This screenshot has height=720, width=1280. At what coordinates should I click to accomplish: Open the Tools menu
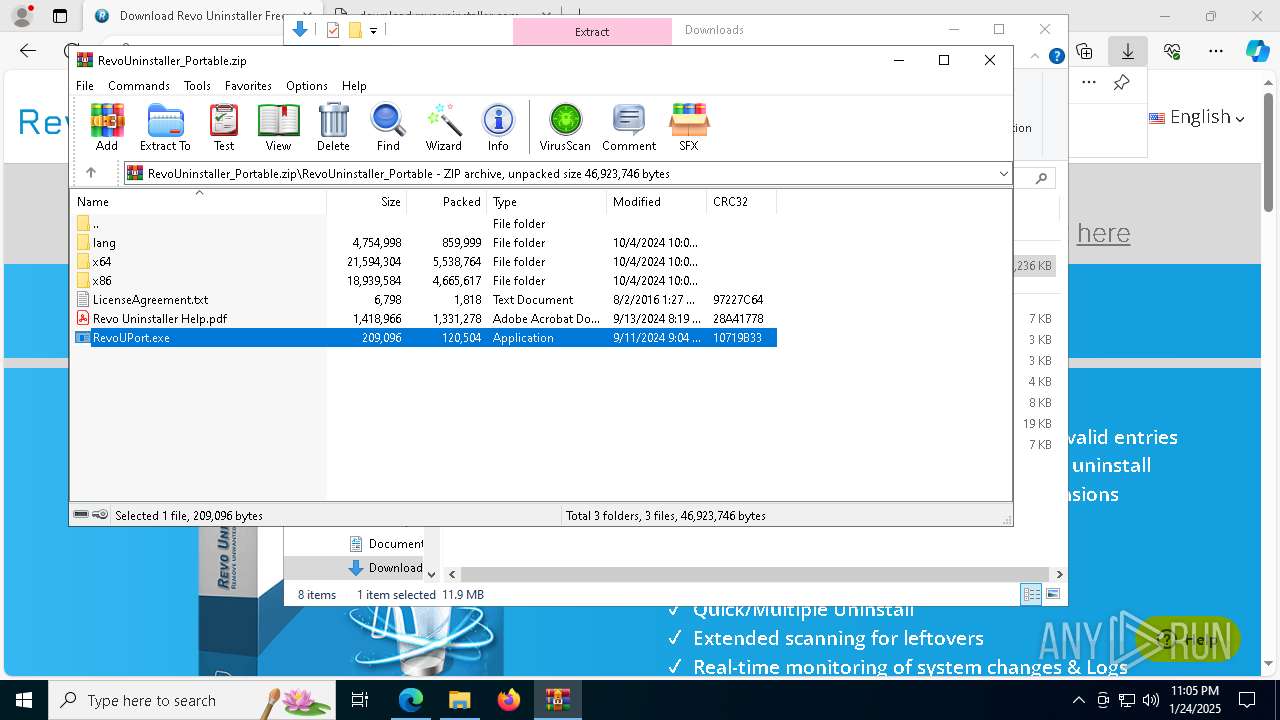click(197, 86)
